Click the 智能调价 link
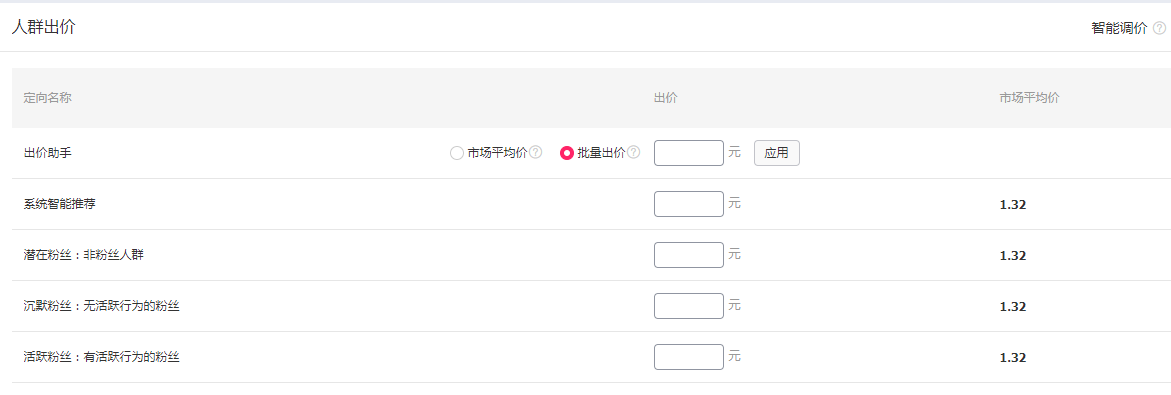 [1119, 28]
